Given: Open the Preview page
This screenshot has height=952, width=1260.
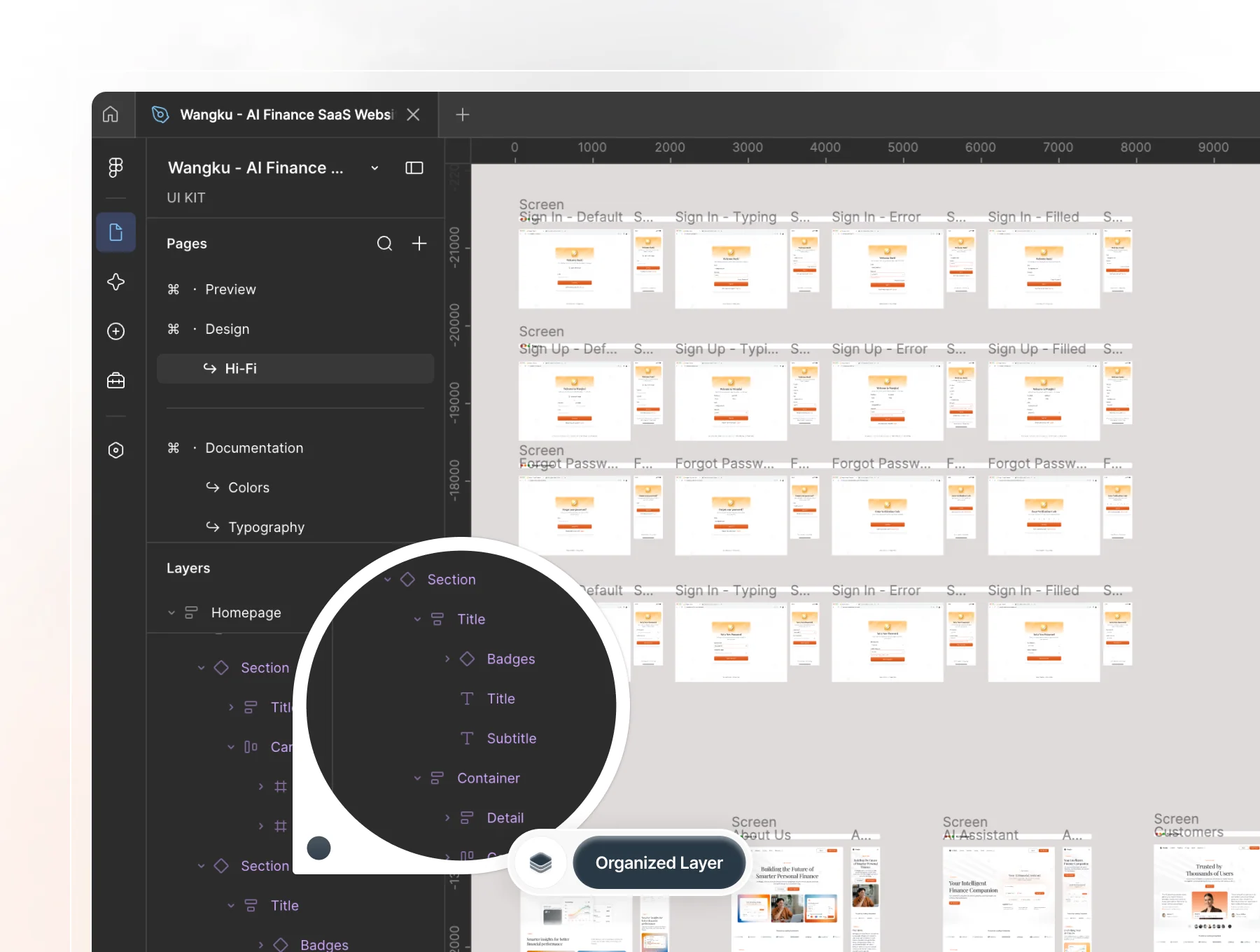Looking at the screenshot, I should [x=230, y=290].
